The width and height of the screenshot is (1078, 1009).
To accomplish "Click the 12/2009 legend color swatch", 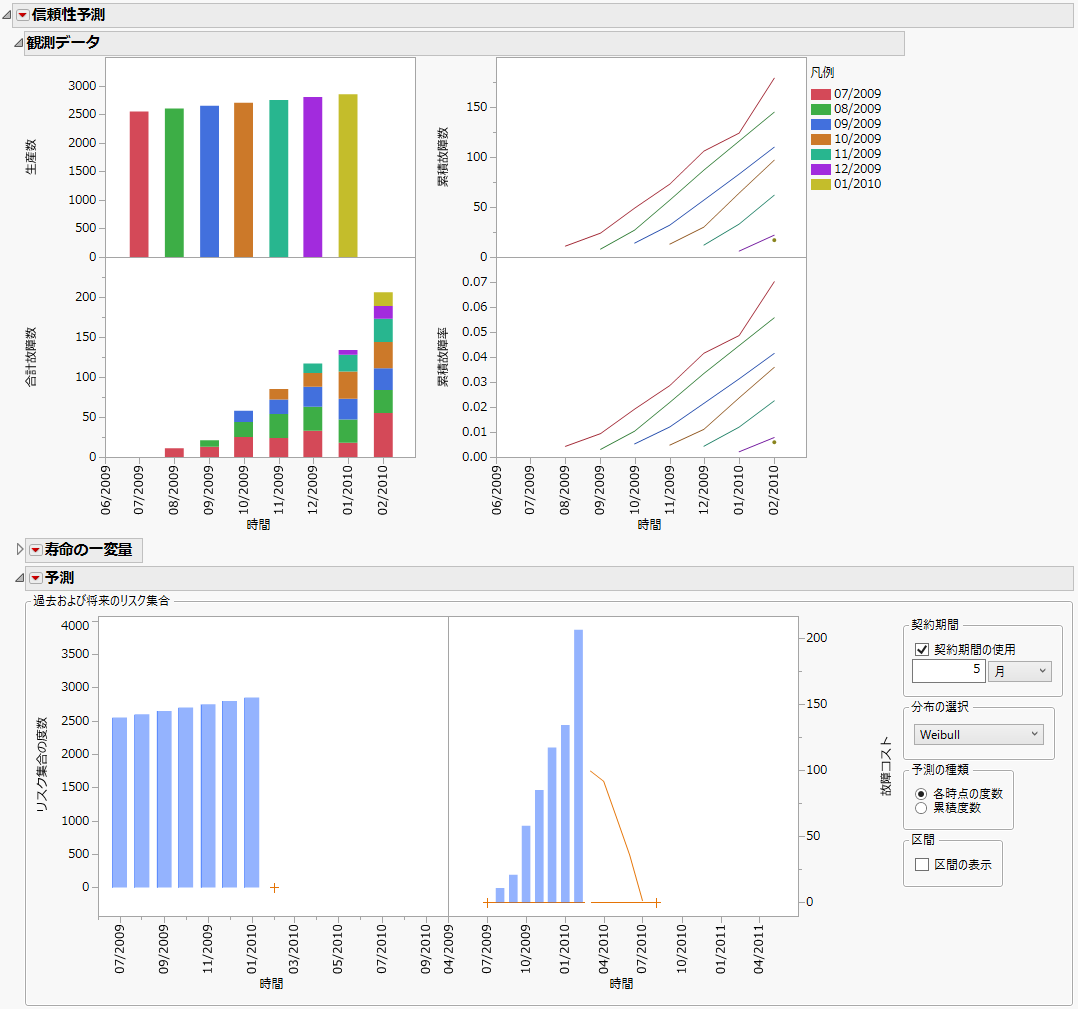I will [821, 169].
